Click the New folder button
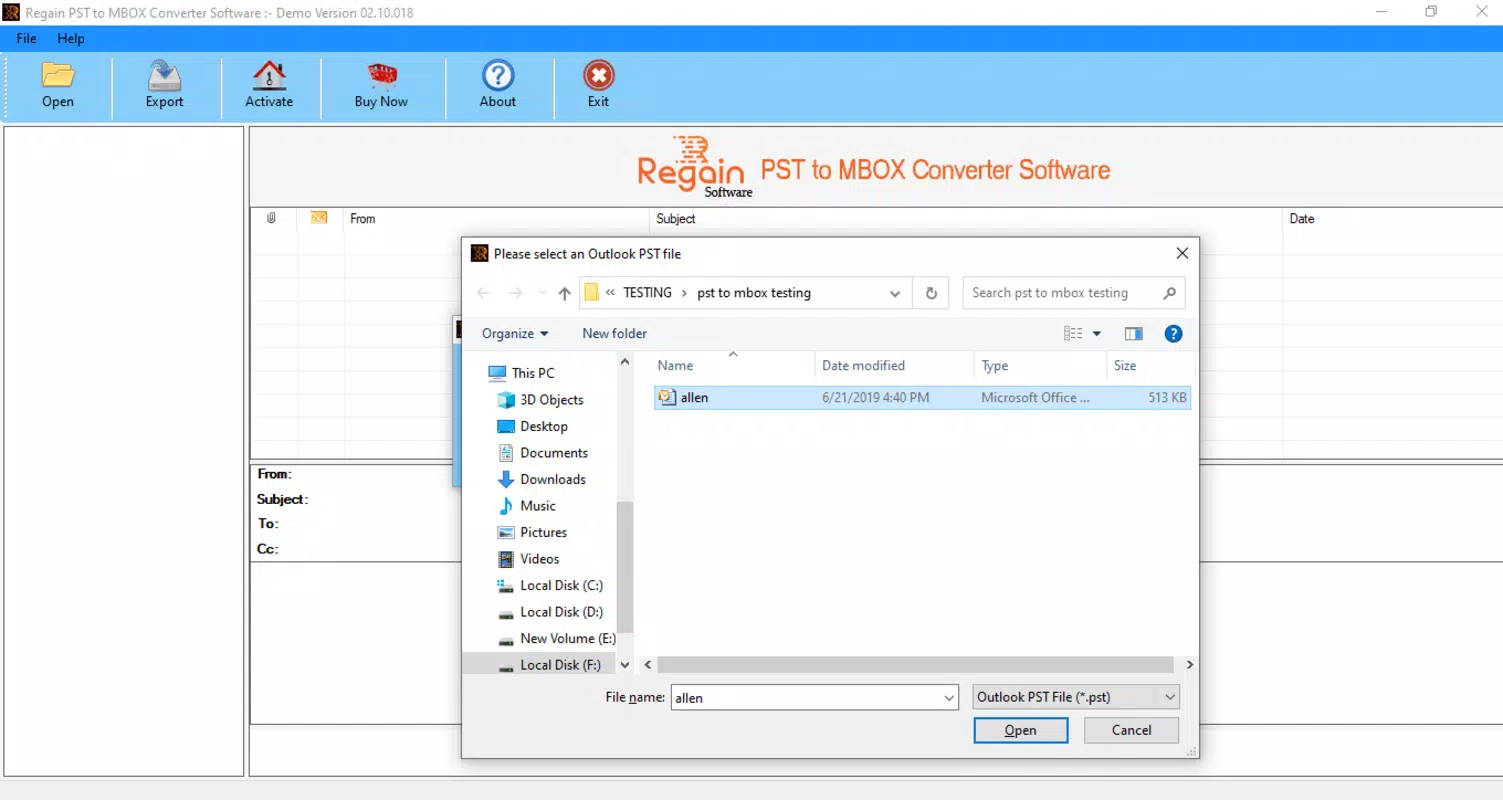The width and height of the screenshot is (1503, 800). click(x=615, y=334)
